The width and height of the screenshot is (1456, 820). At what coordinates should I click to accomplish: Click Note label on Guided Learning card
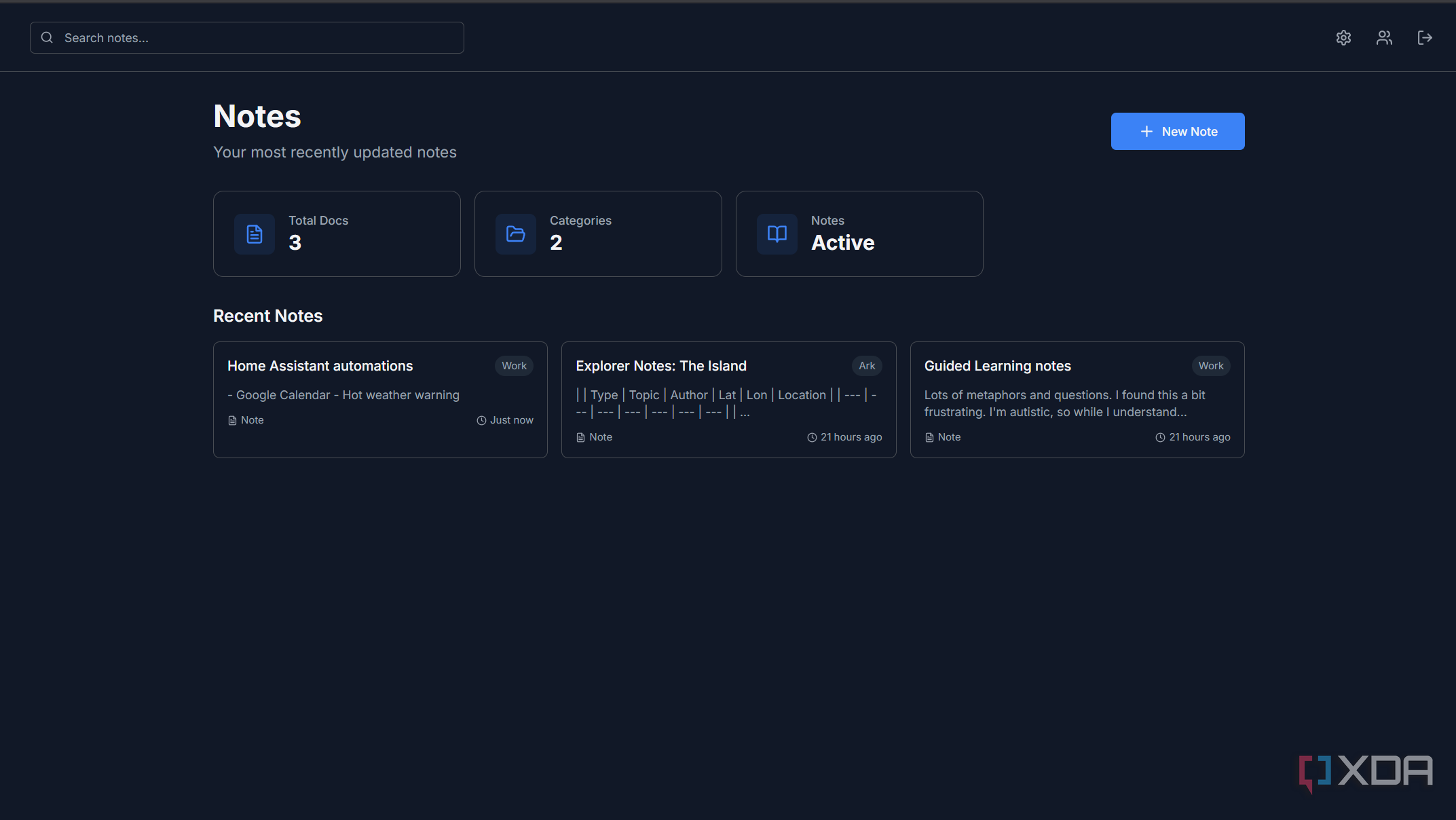pyautogui.click(x=949, y=438)
